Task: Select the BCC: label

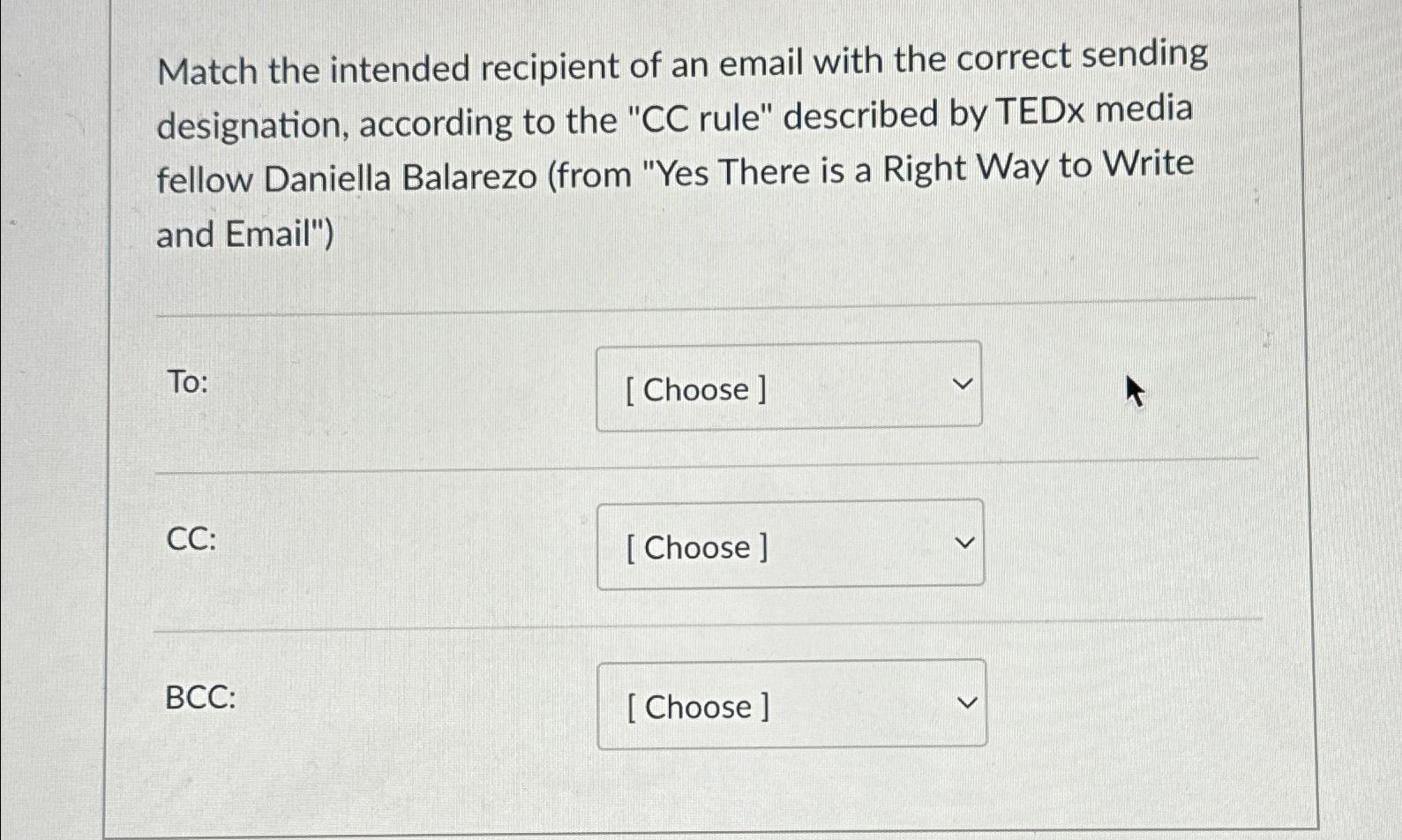Action: click(x=199, y=698)
